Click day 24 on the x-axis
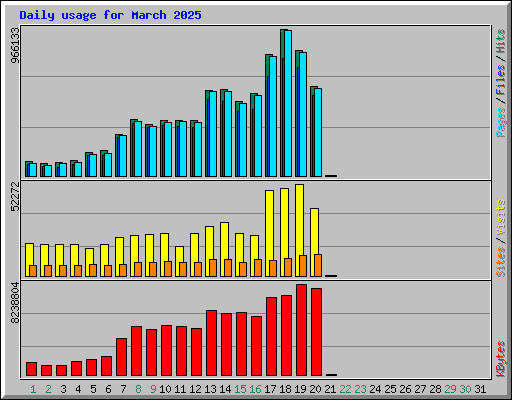 point(375,389)
